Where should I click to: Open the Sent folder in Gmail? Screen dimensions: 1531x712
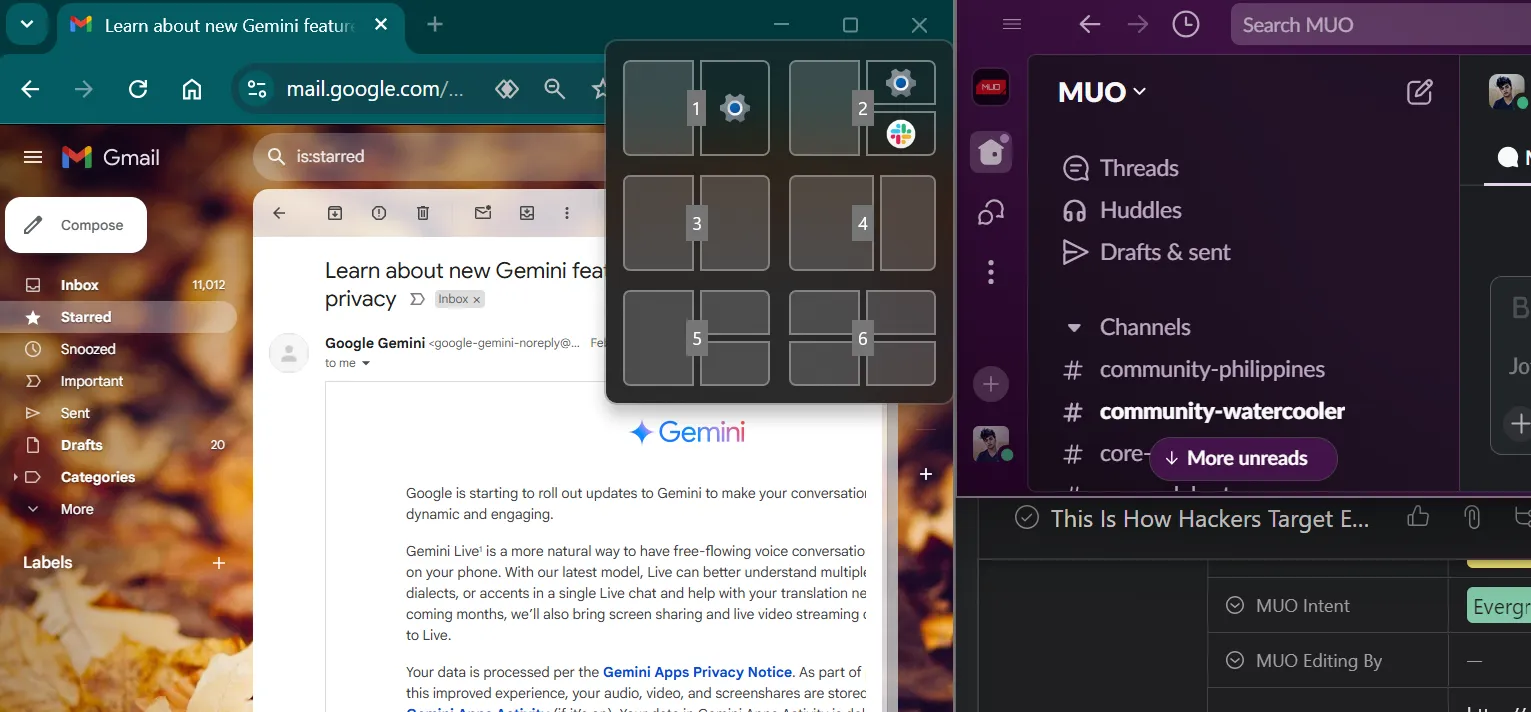pyautogui.click(x=118, y=413)
